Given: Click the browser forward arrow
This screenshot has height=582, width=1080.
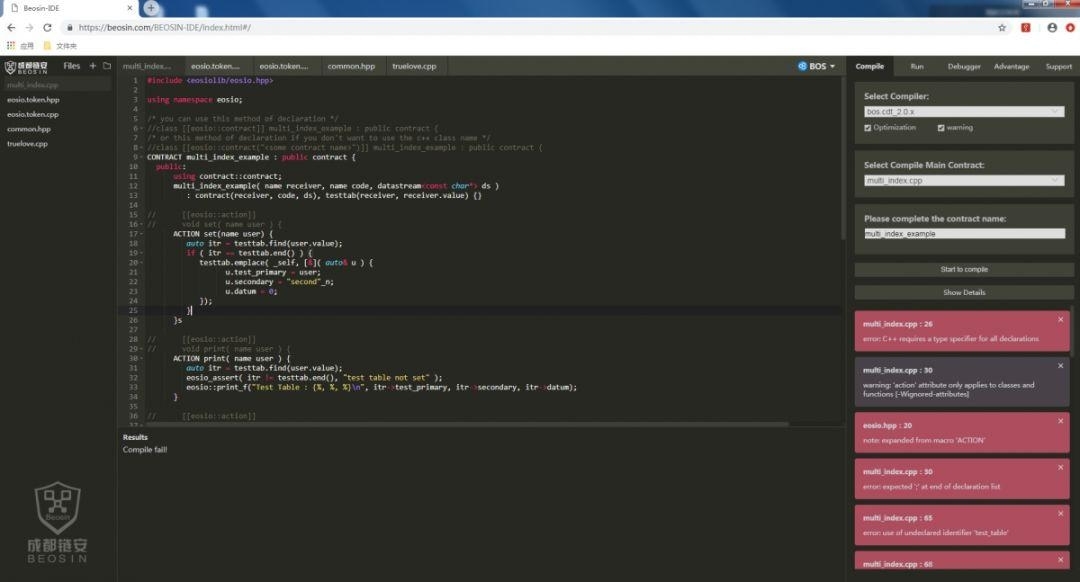Looking at the screenshot, I should pos(29,28).
